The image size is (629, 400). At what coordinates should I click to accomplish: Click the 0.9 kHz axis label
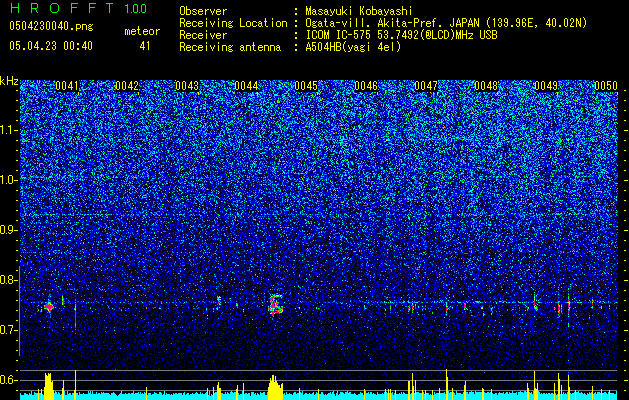click(x=9, y=230)
